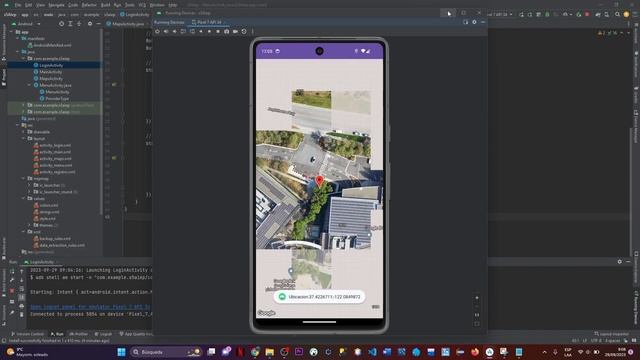Screen dimensions: 640x360
Task: Click the emulator Home navigation icon
Action: click(x=209, y=31)
